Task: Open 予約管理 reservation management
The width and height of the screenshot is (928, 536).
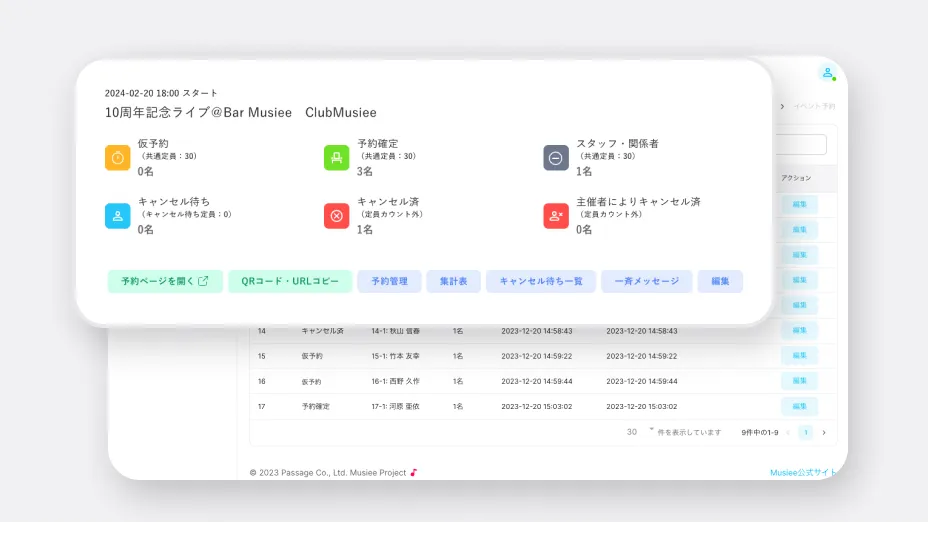Action: point(389,281)
